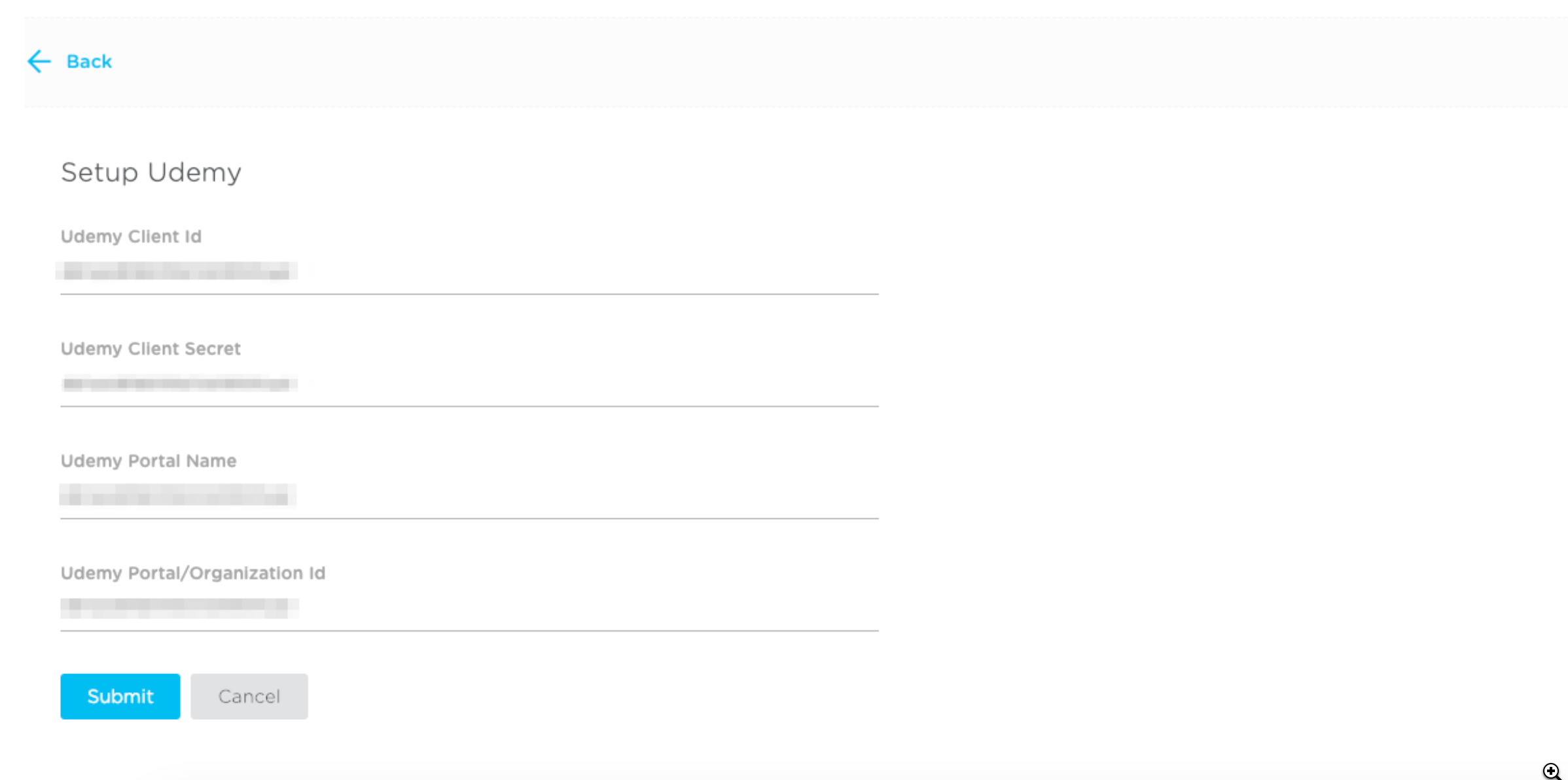
Task: Cancel the Udemy setup
Action: point(249,696)
